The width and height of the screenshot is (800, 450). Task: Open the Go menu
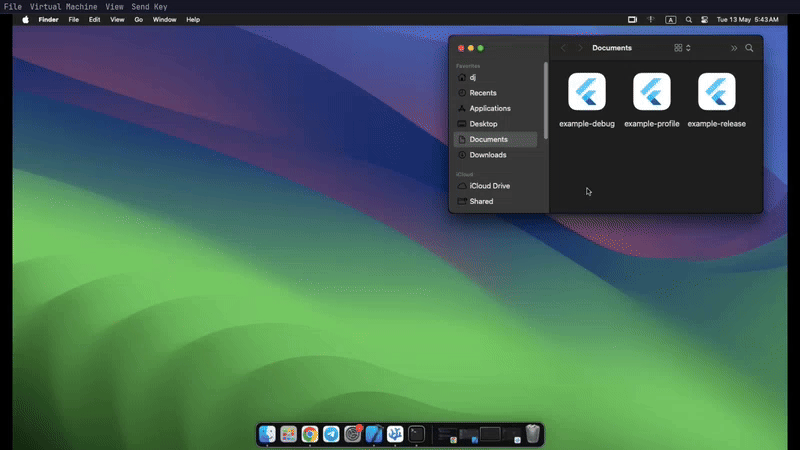coord(138,19)
